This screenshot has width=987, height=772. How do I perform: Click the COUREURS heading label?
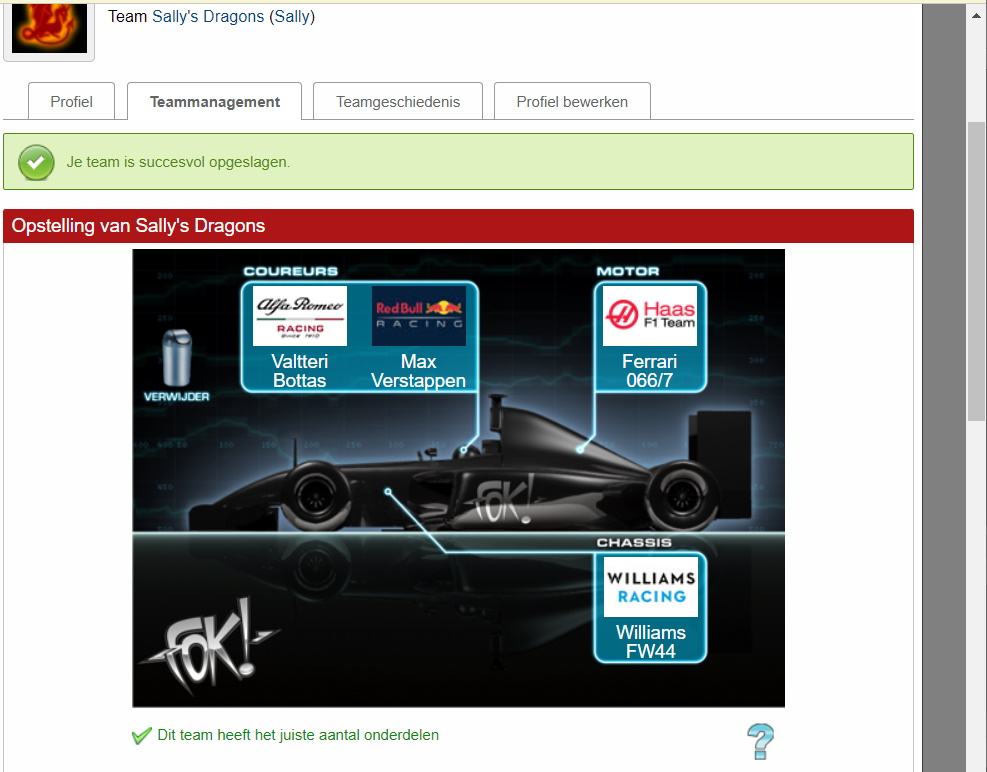coord(291,271)
